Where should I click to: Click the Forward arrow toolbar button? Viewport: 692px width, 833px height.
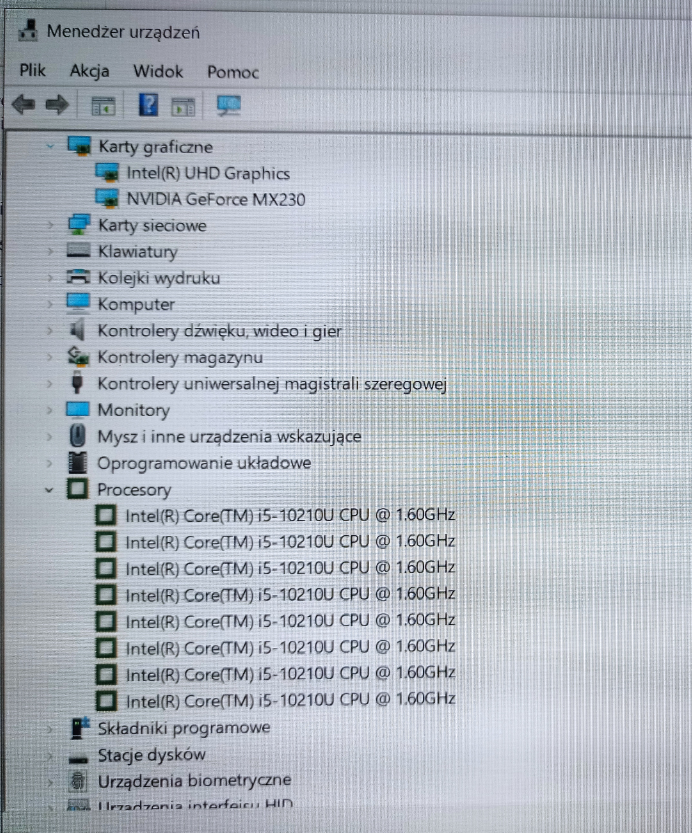(57, 104)
